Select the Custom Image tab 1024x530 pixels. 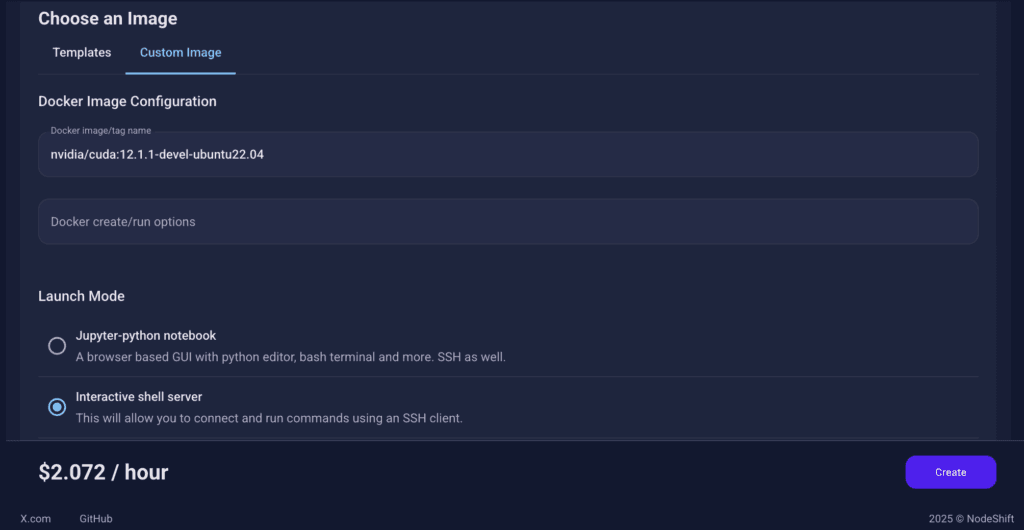pos(180,52)
